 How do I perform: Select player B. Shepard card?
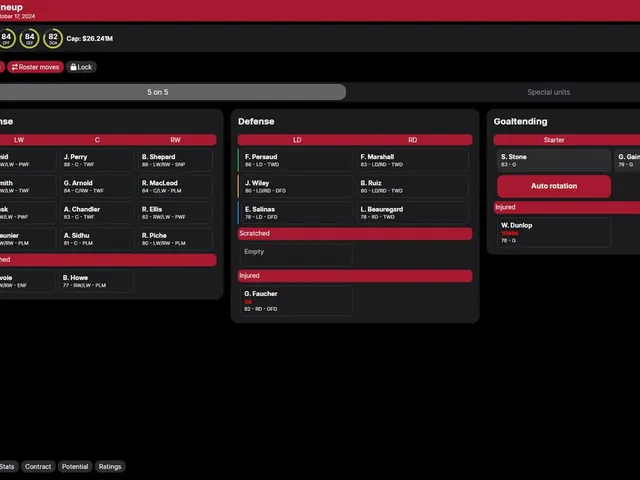176,160
